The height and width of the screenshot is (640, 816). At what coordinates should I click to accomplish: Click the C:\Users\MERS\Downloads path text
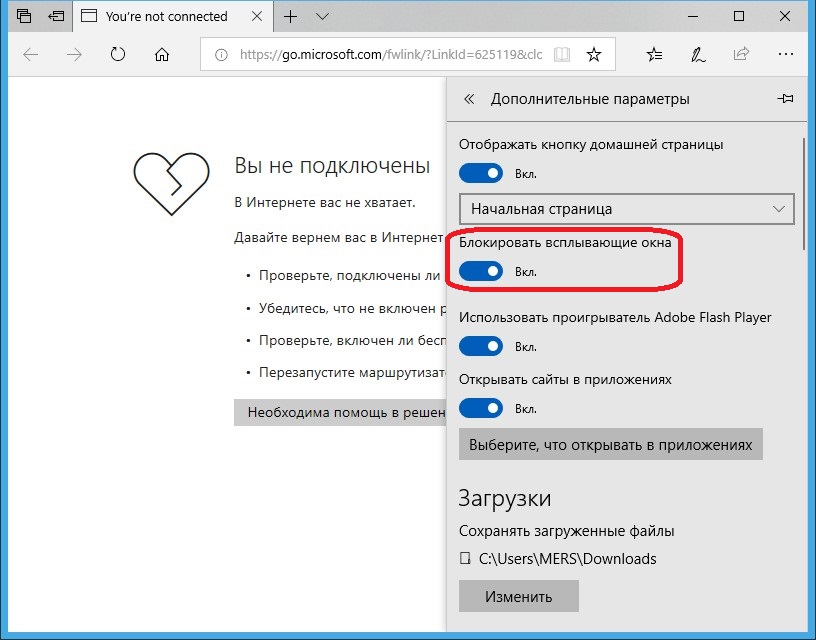click(567, 559)
